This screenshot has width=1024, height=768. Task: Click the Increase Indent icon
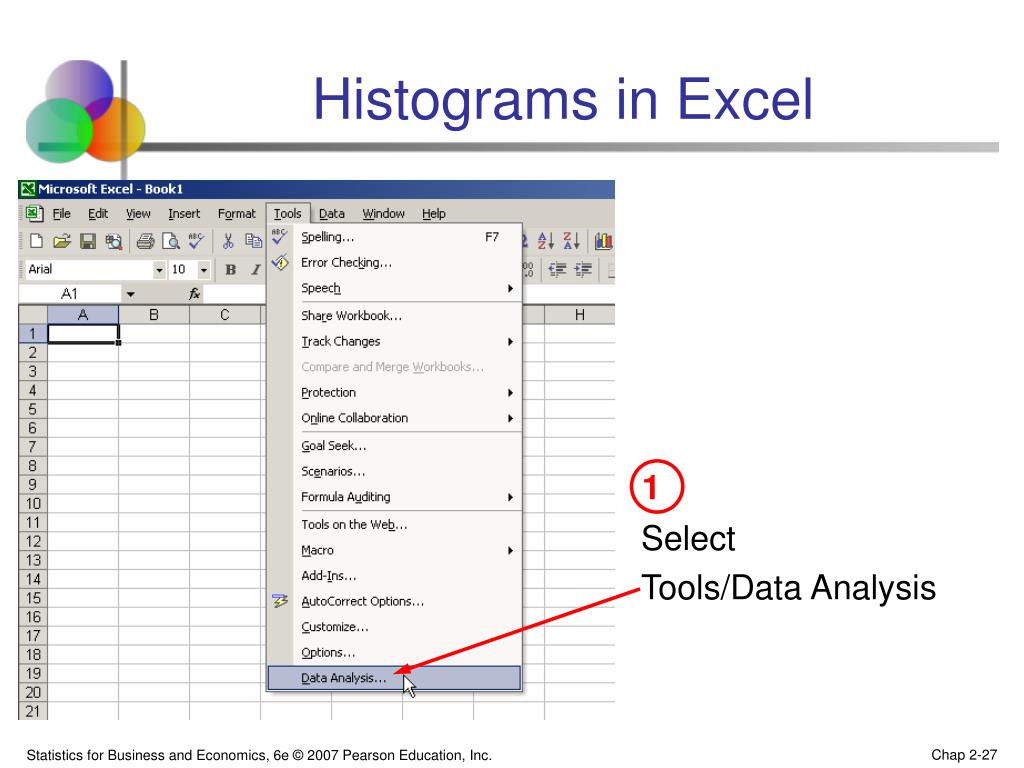[583, 269]
